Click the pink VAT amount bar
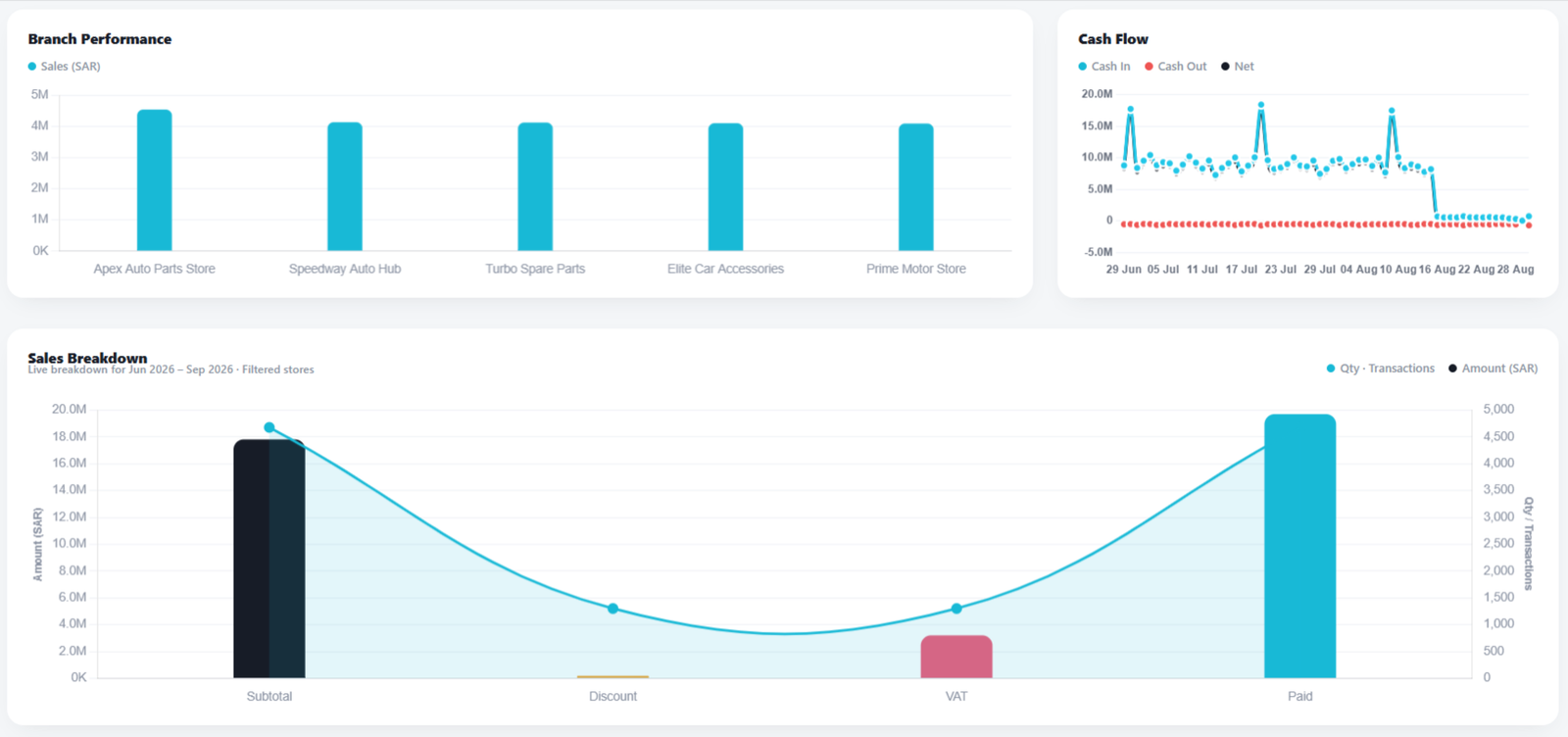Image resolution: width=1568 pixels, height=737 pixels. tap(956, 657)
